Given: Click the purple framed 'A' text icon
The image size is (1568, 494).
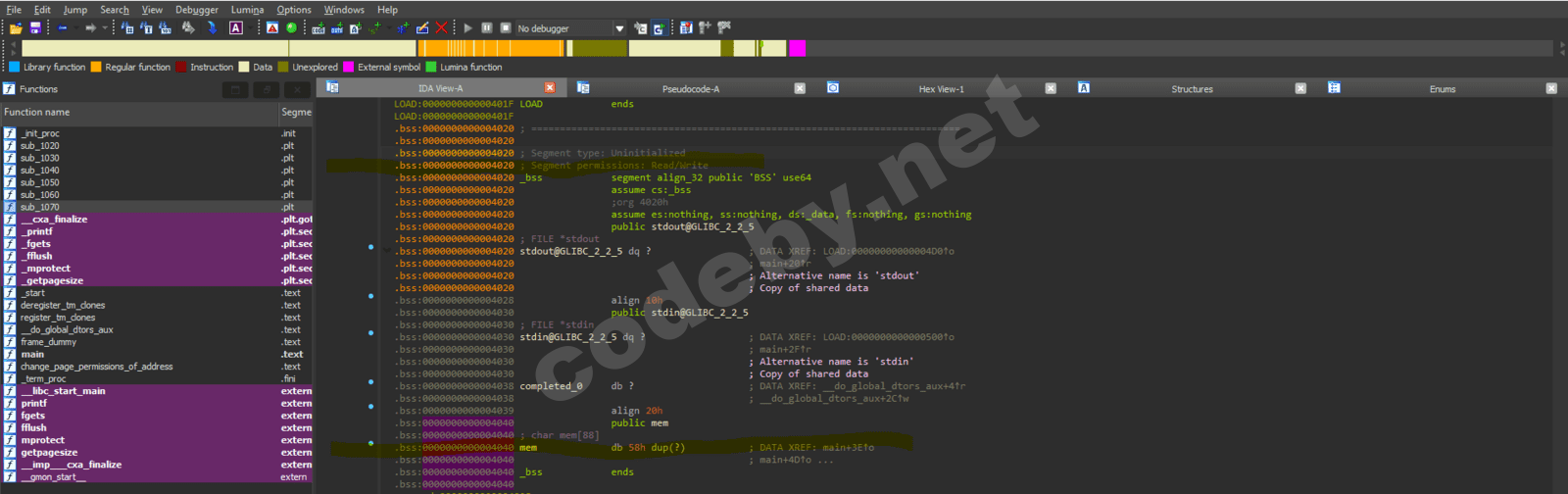Looking at the screenshot, I should coord(236,28).
